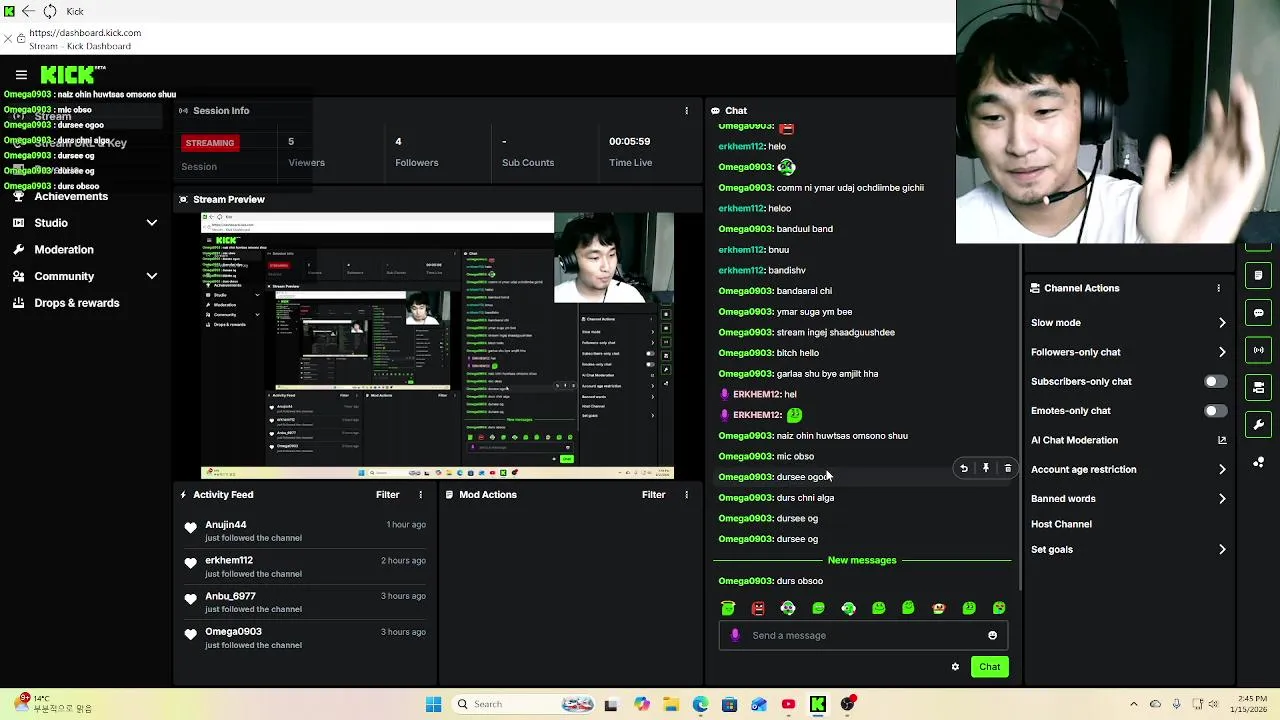Screen dimensions: 1280x720
Task: Expand Slow mode options chevron
Action: [1222, 323]
